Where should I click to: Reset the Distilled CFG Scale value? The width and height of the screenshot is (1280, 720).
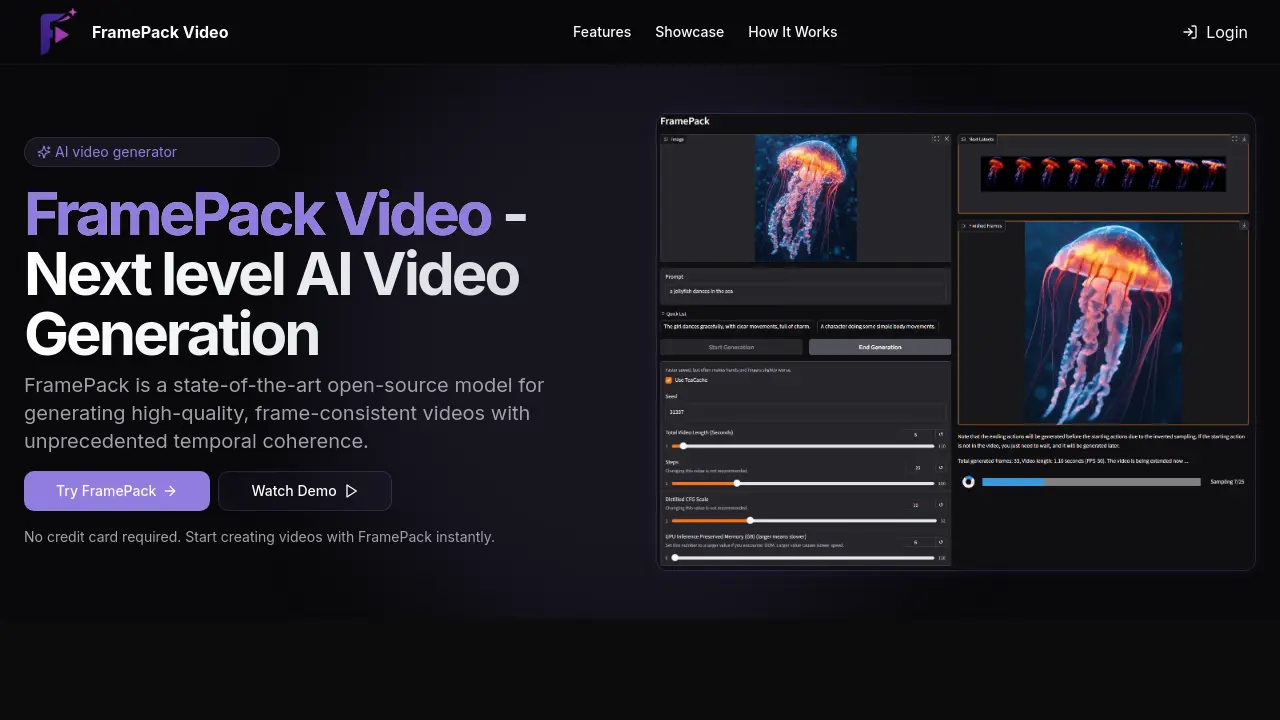(x=940, y=505)
